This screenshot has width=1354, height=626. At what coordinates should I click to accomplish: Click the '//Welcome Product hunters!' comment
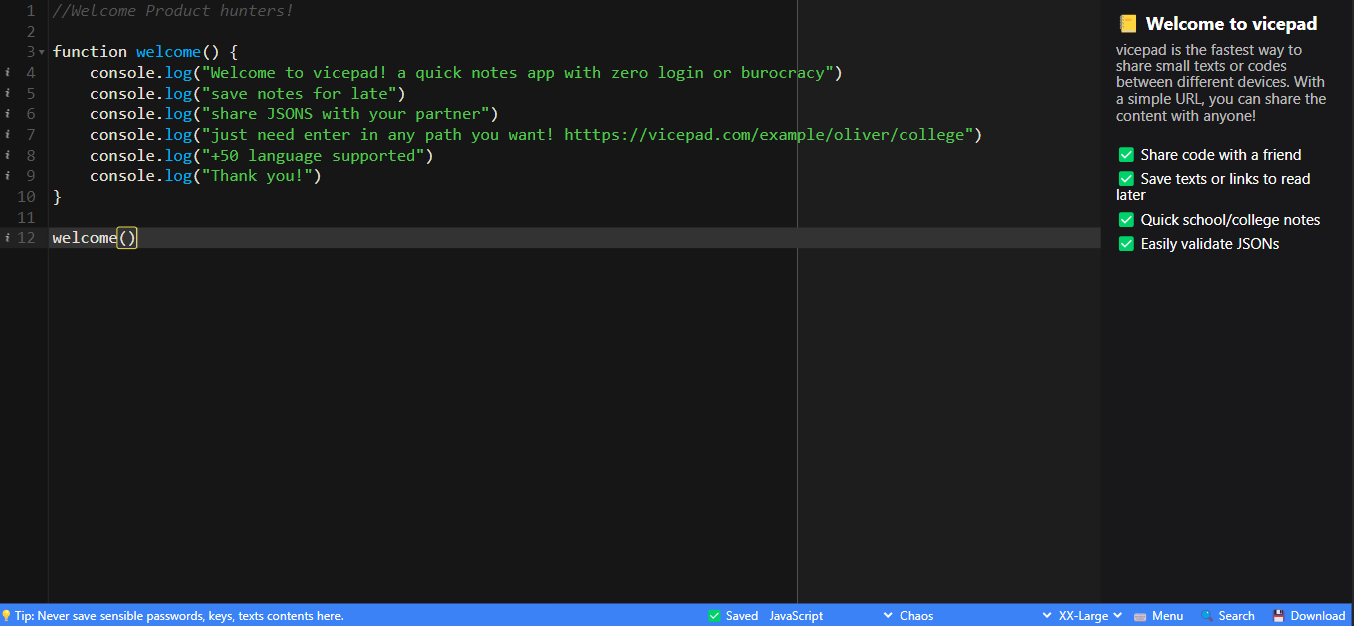click(173, 11)
